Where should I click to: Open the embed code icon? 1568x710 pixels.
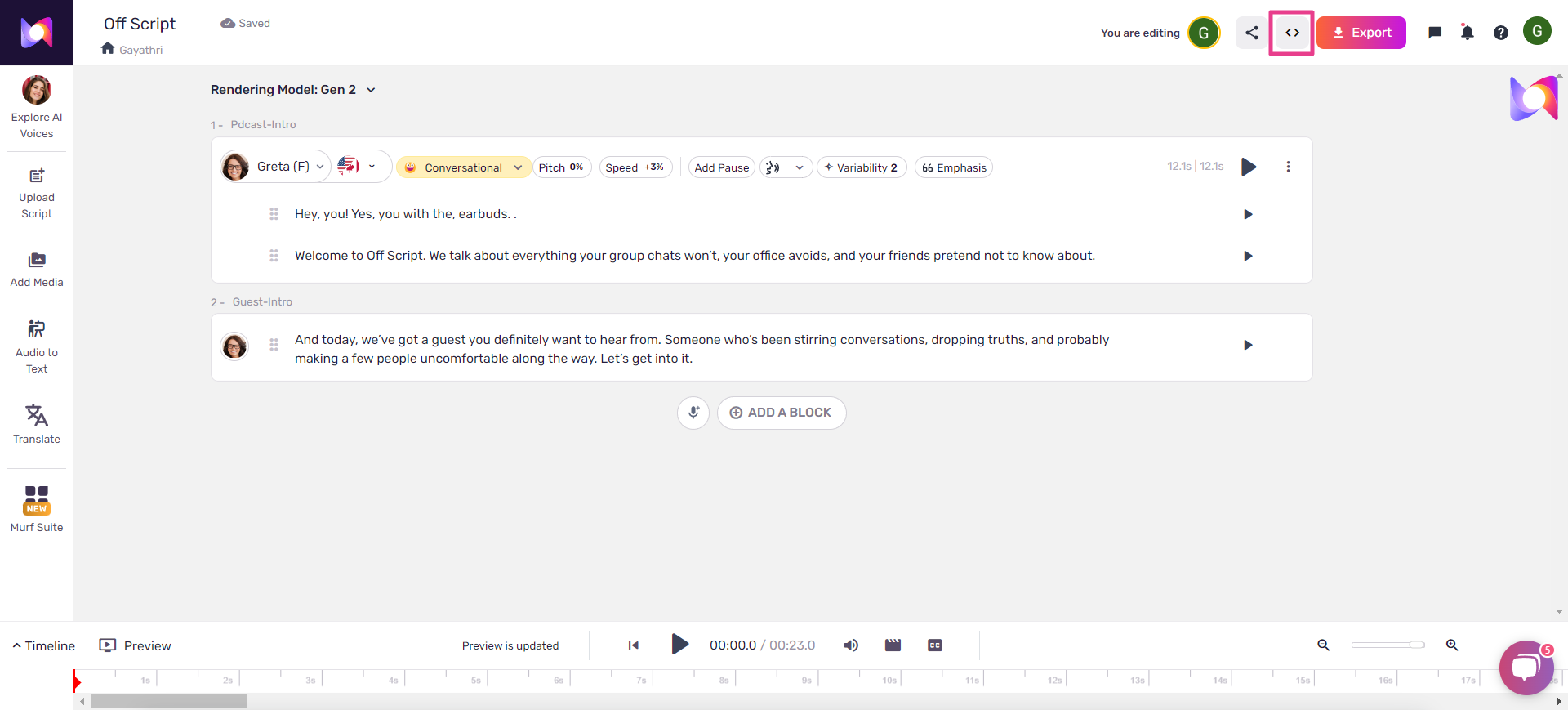(1292, 33)
